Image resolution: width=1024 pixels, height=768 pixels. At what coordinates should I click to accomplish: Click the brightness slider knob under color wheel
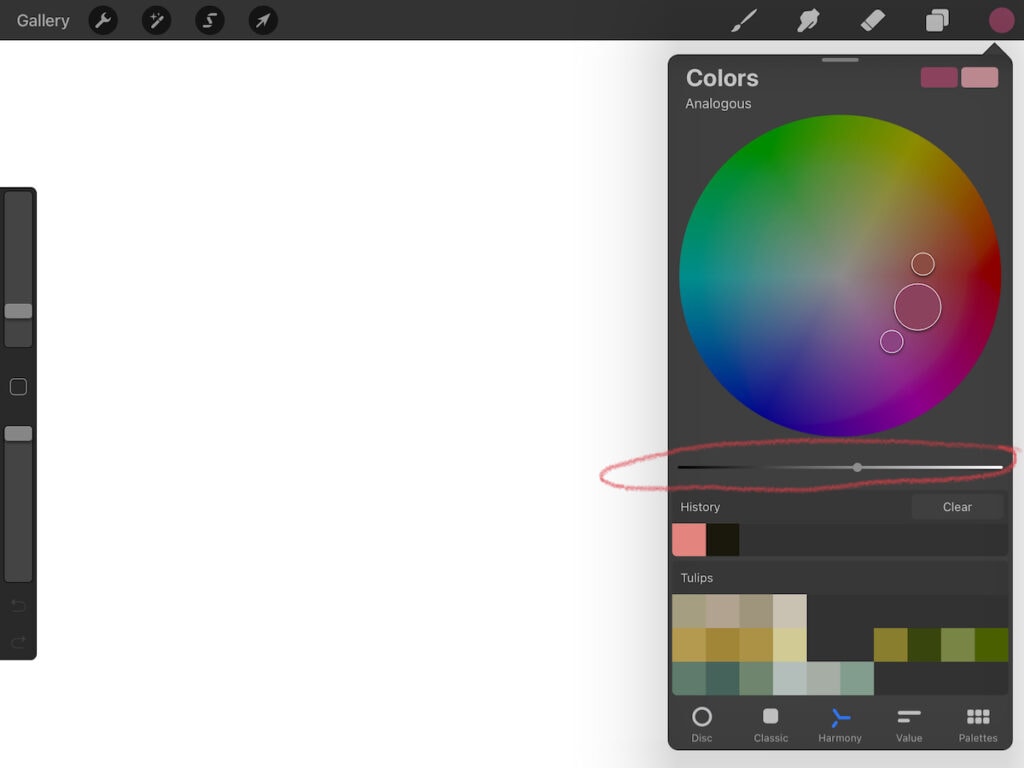857,467
